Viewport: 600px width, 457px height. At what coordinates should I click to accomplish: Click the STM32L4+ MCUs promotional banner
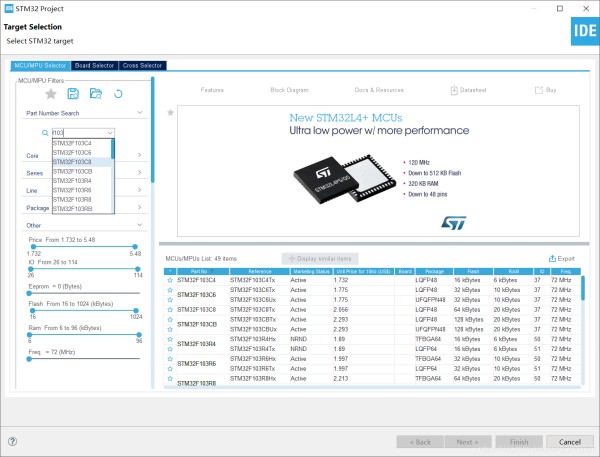click(378, 171)
